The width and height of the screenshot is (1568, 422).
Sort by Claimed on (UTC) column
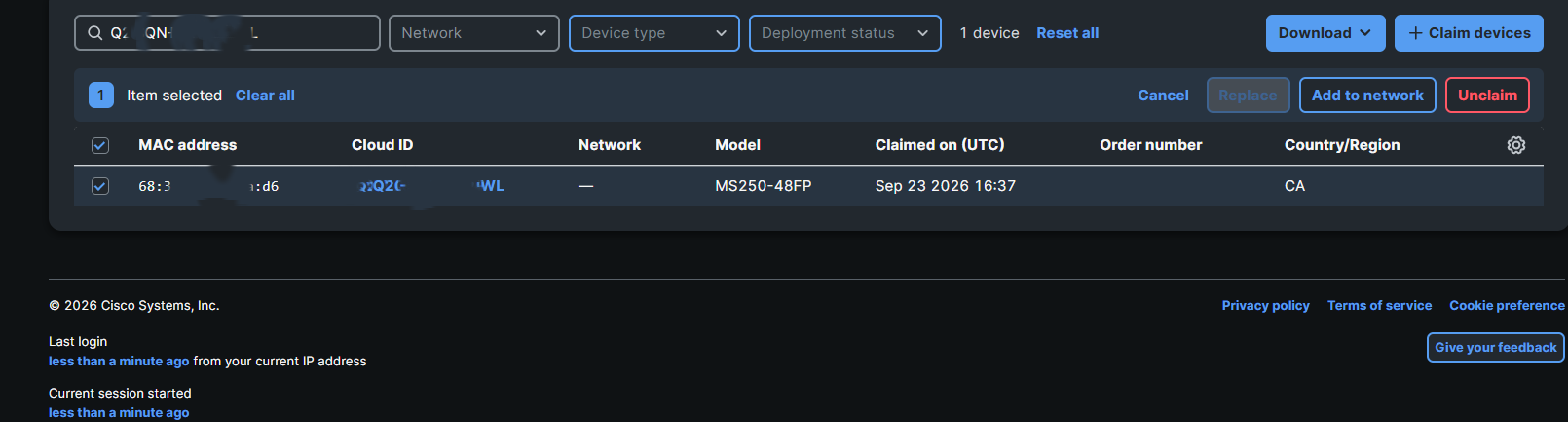tap(940, 145)
